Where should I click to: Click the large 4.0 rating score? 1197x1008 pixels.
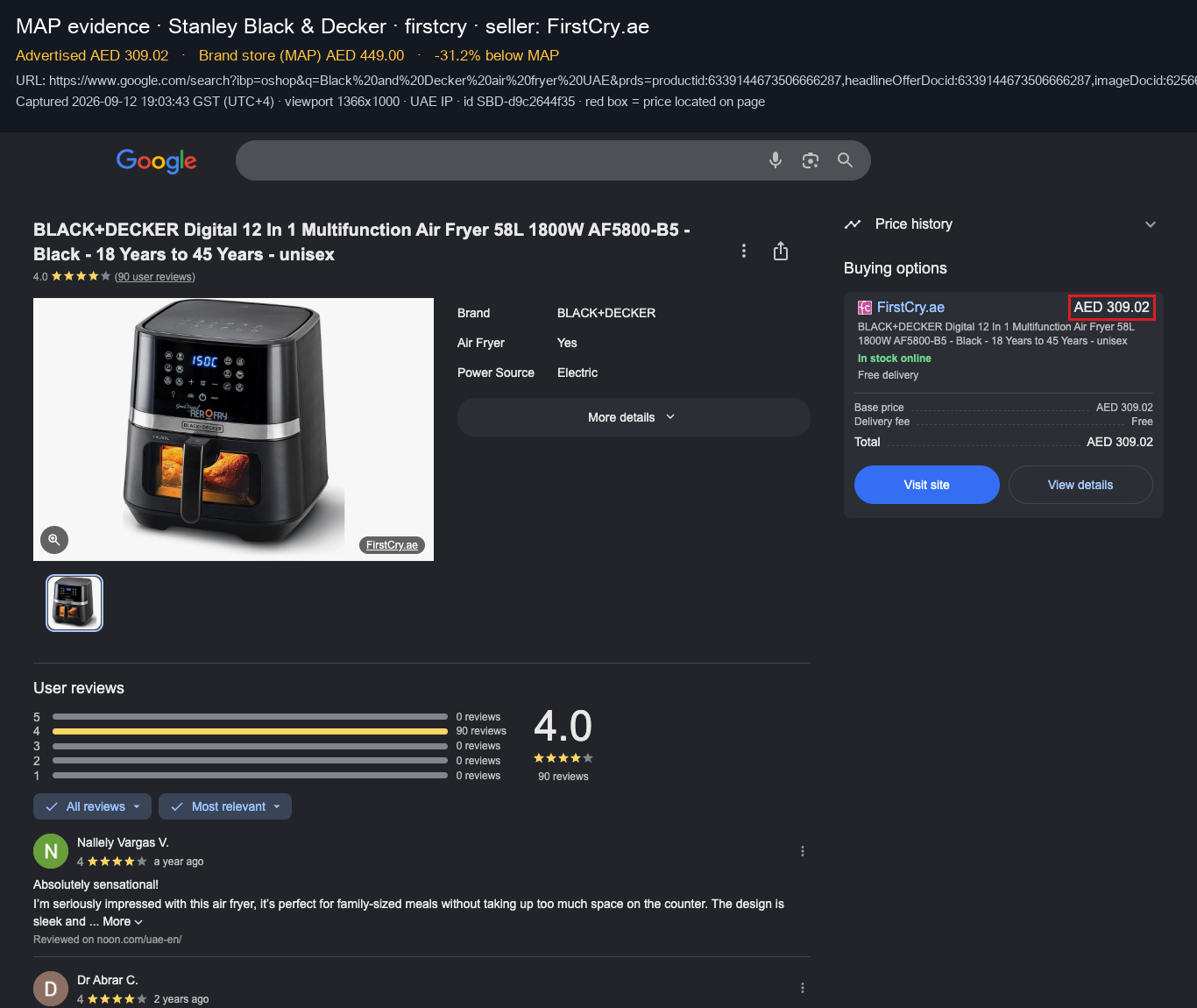point(563,727)
